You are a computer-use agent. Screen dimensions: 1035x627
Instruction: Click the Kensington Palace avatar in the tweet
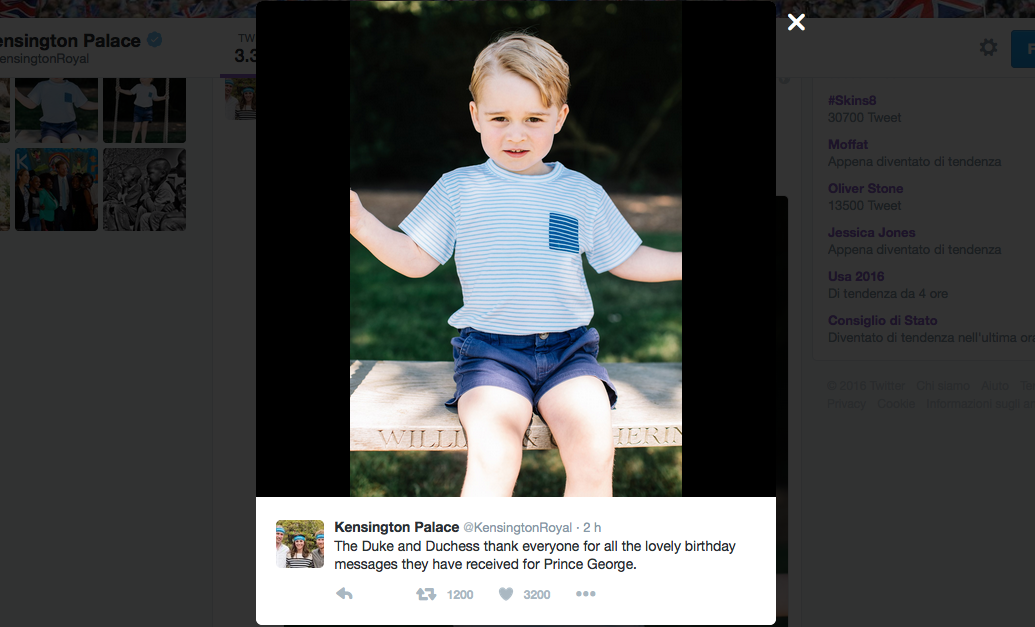pyautogui.click(x=300, y=544)
